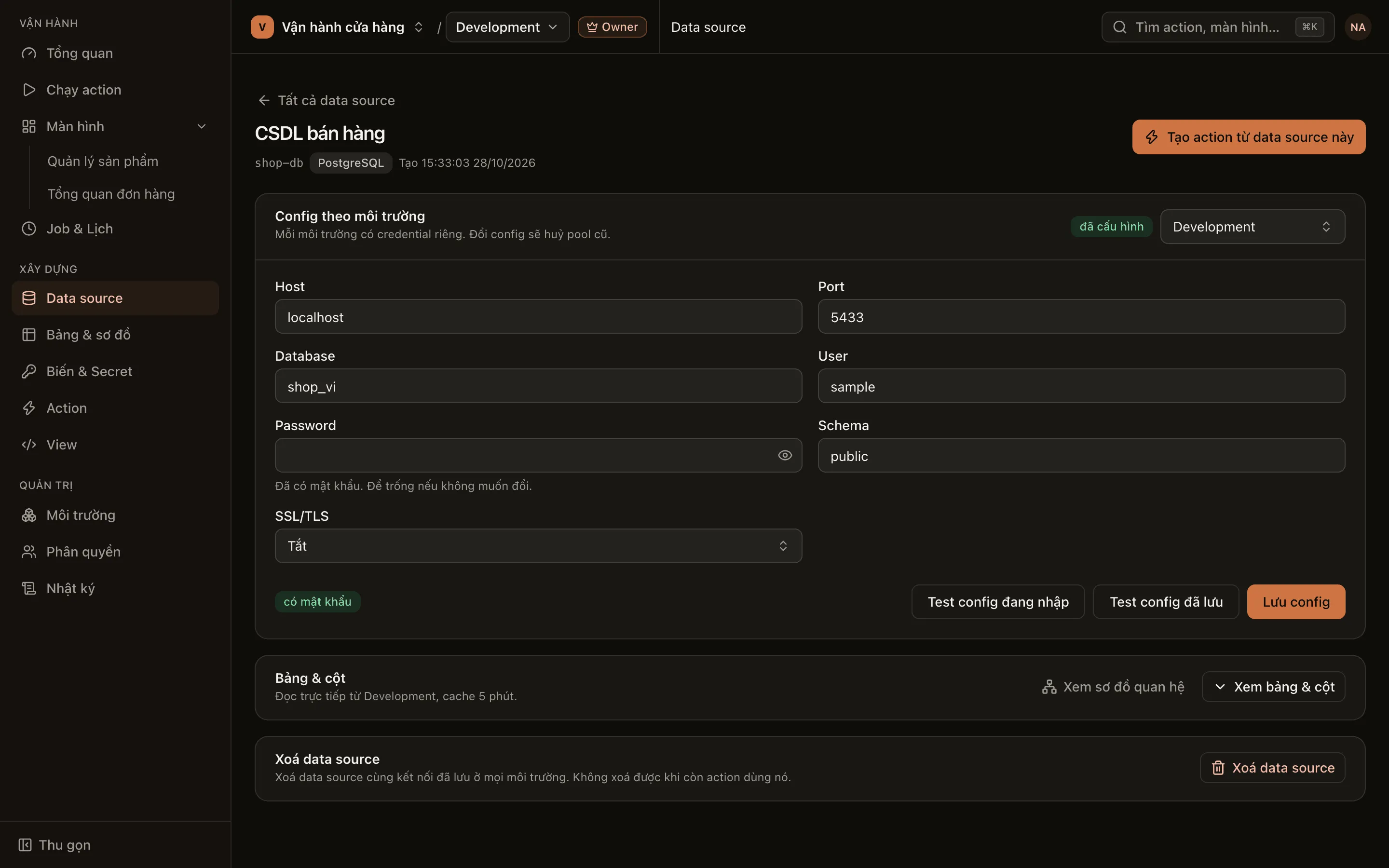This screenshot has width=1389, height=868.
Task: Open the View code icon
Action: 29,445
